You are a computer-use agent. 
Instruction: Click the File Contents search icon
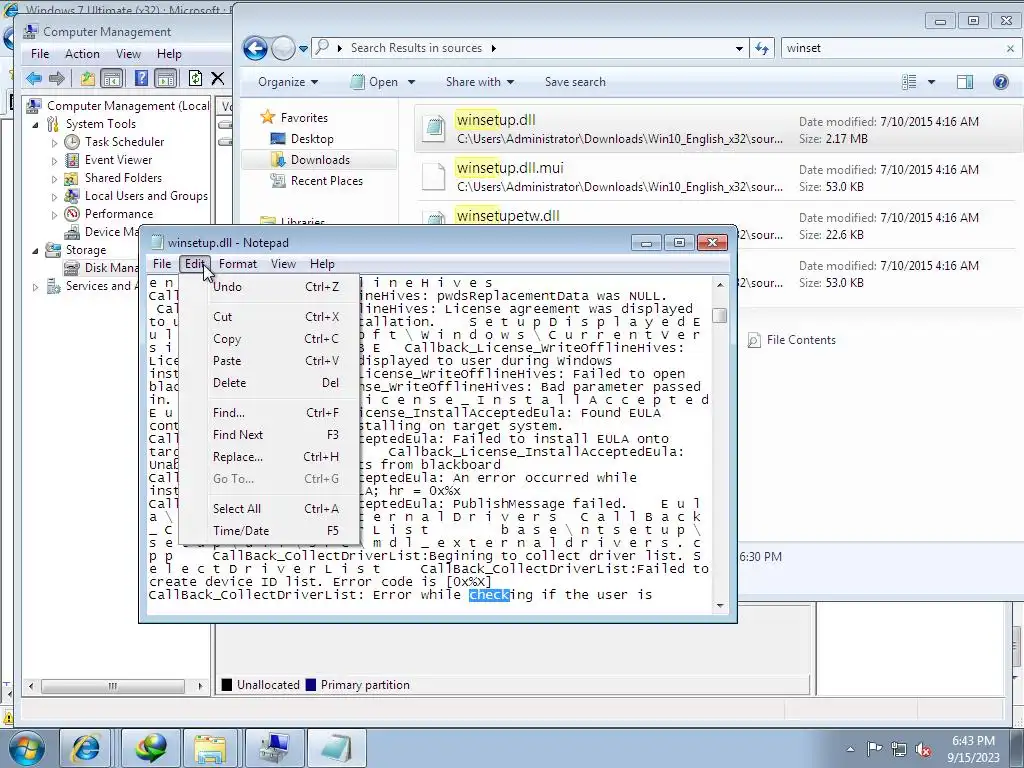click(754, 340)
